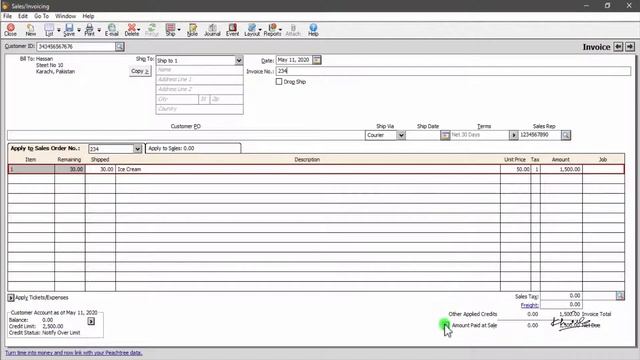The width and height of the screenshot is (640, 360).
Task: Open the Window menu
Action: (x=65, y=16)
